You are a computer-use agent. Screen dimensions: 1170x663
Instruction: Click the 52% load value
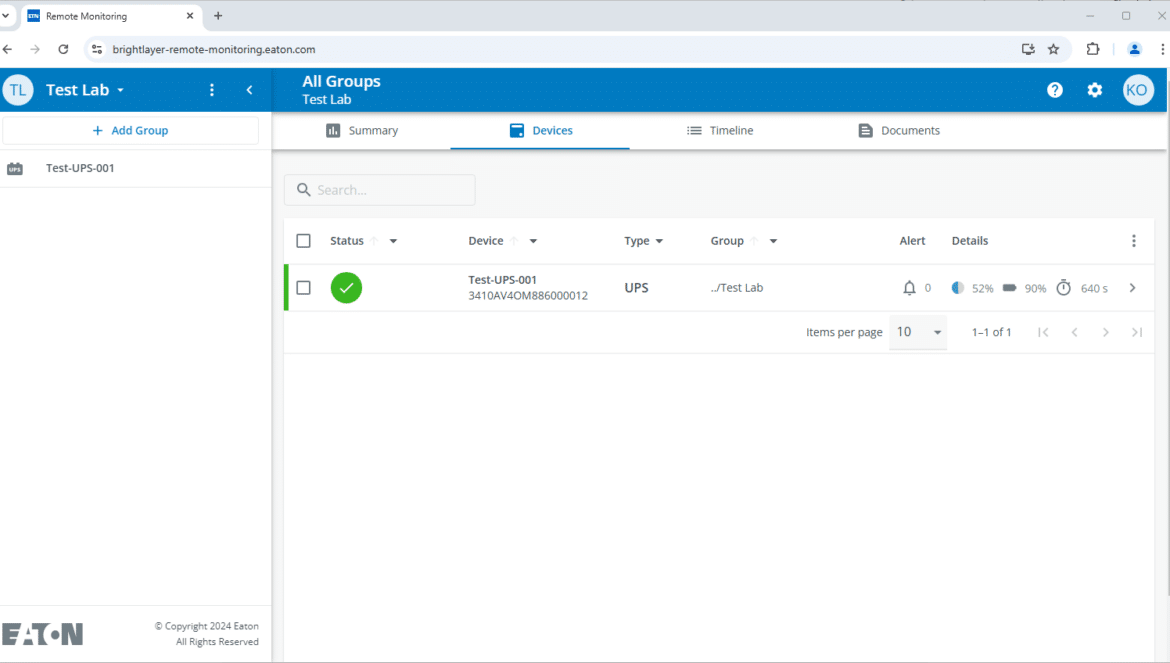(982, 289)
